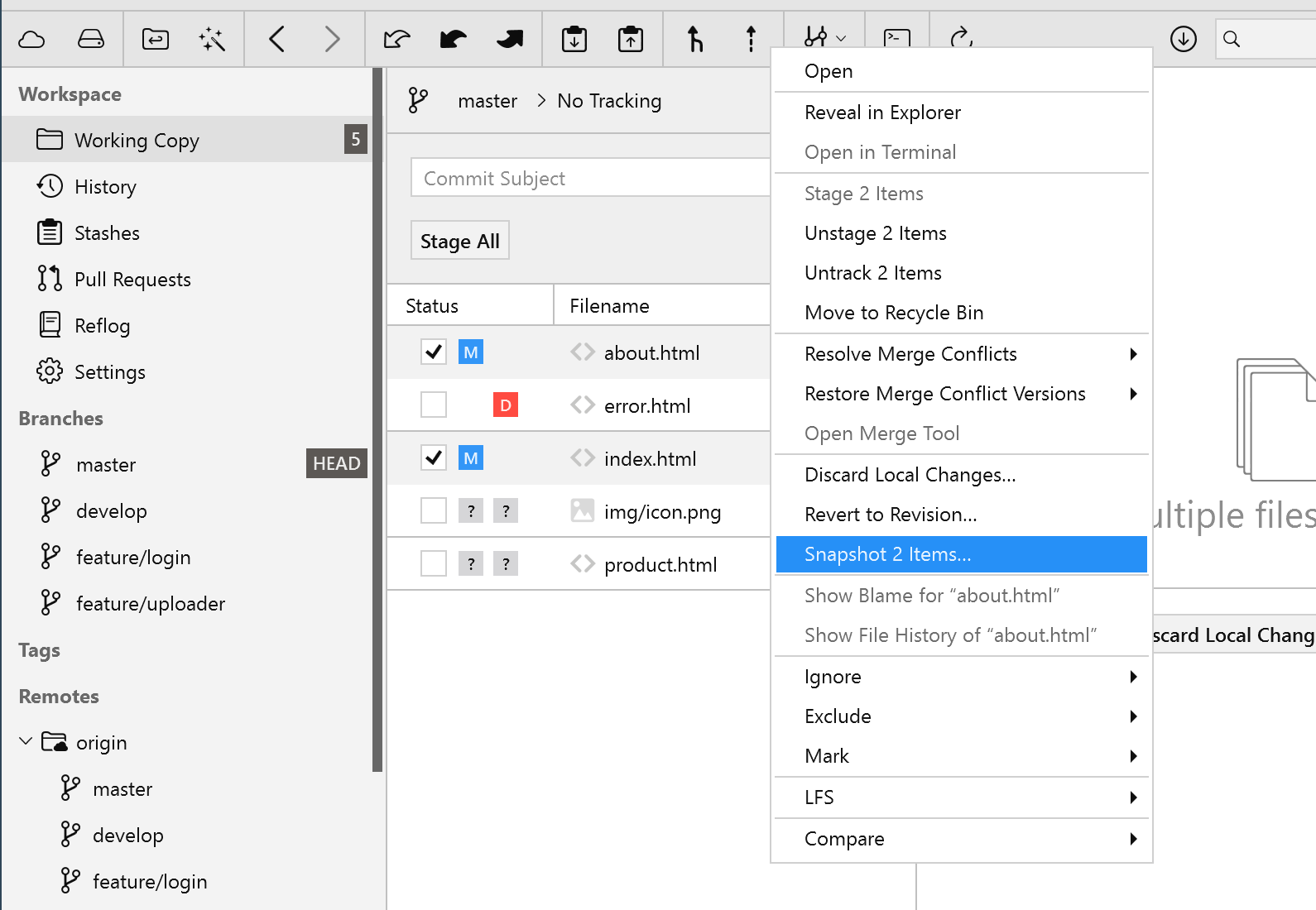Click the magic wand quick actions icon
Screen dimensions: 1316x910
click(x=212, y=39)
